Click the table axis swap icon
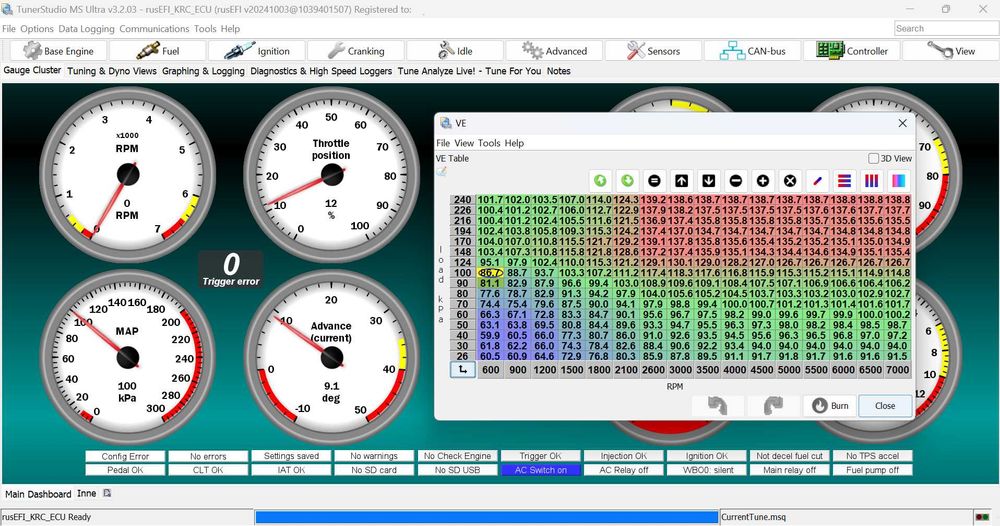 (x=462, y=369)
